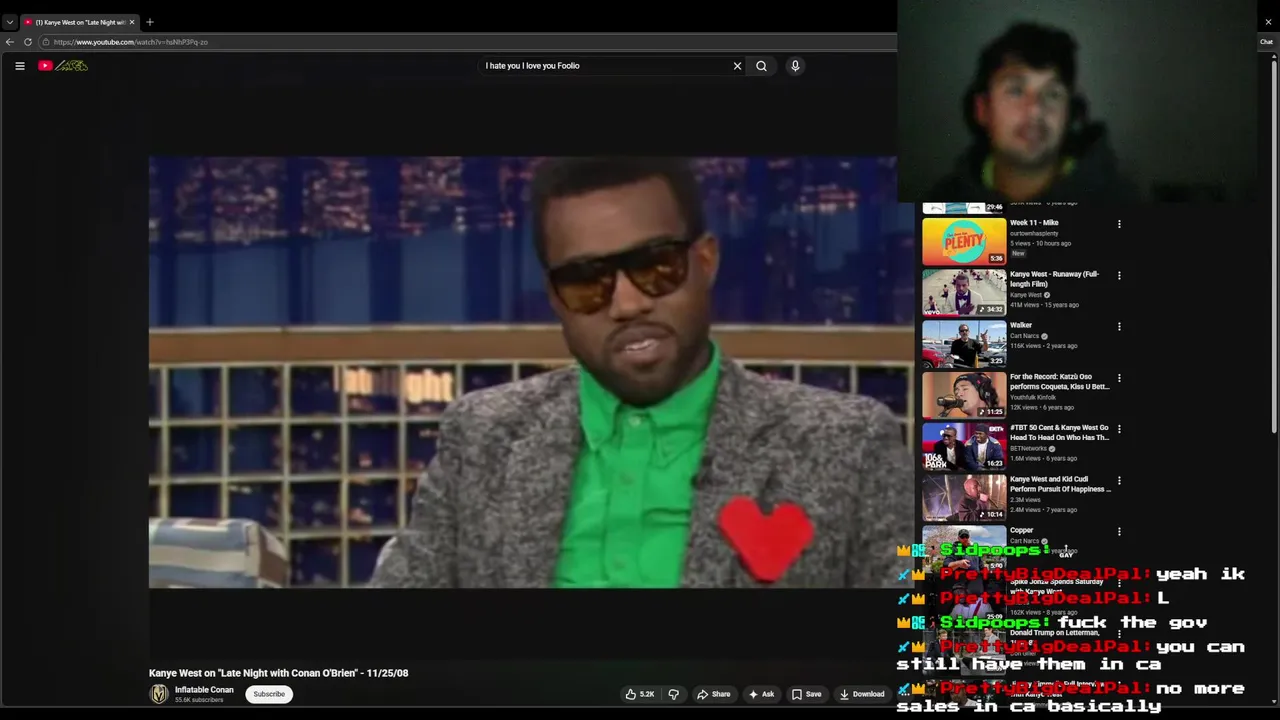
Task: Open options menu for Kid Cudi video
Action: (1119, 480)
